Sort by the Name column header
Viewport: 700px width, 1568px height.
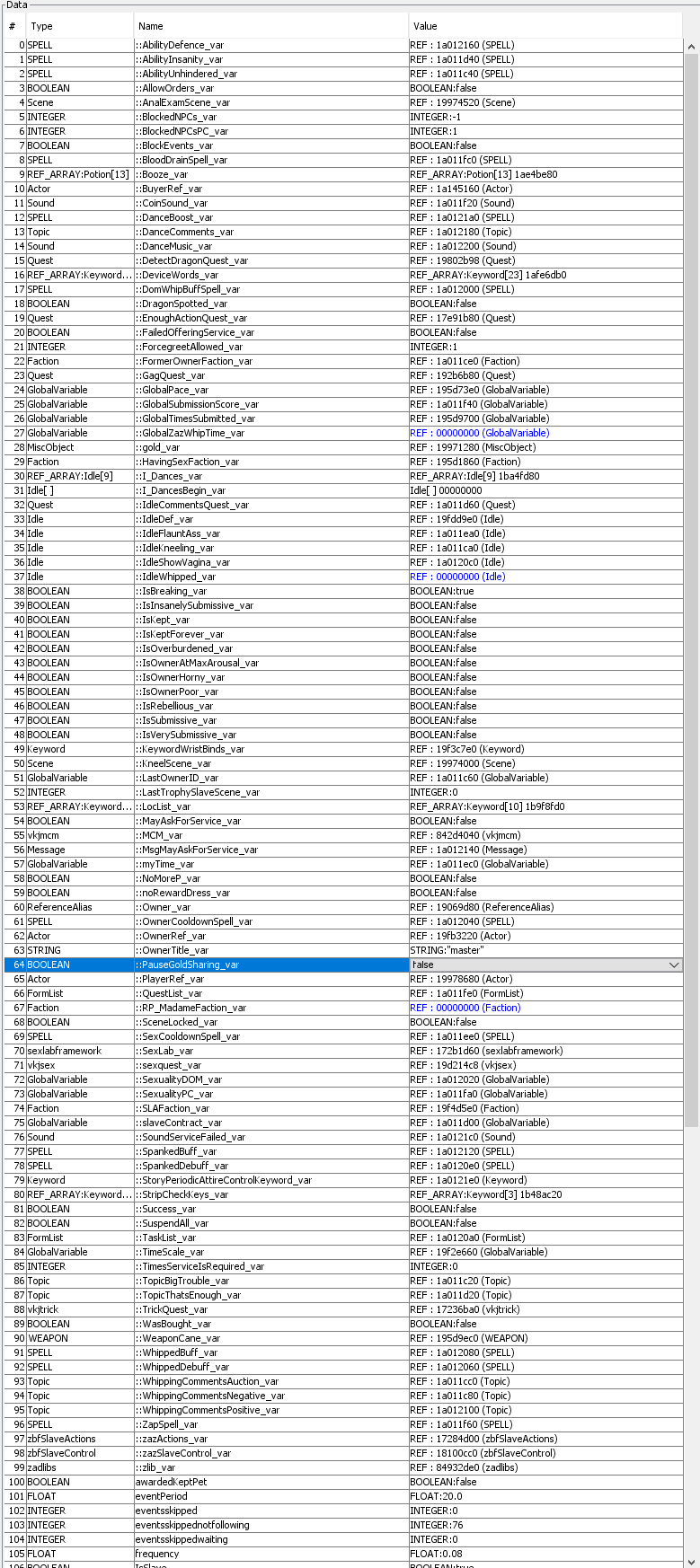270,26
